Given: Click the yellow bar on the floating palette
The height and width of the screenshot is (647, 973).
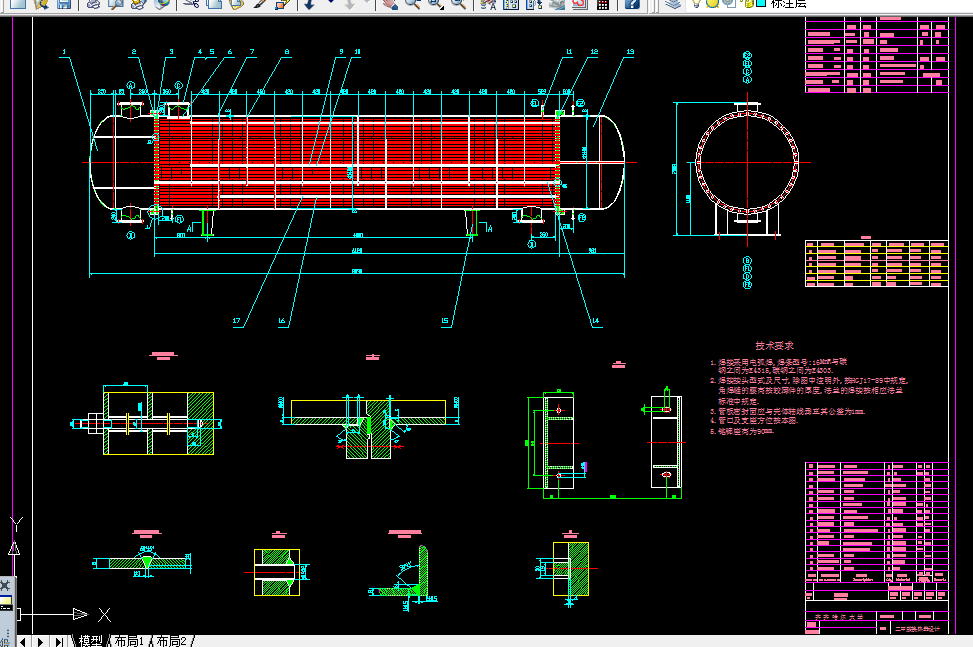Looking at the screenshot, I should [x=5, y=600].
